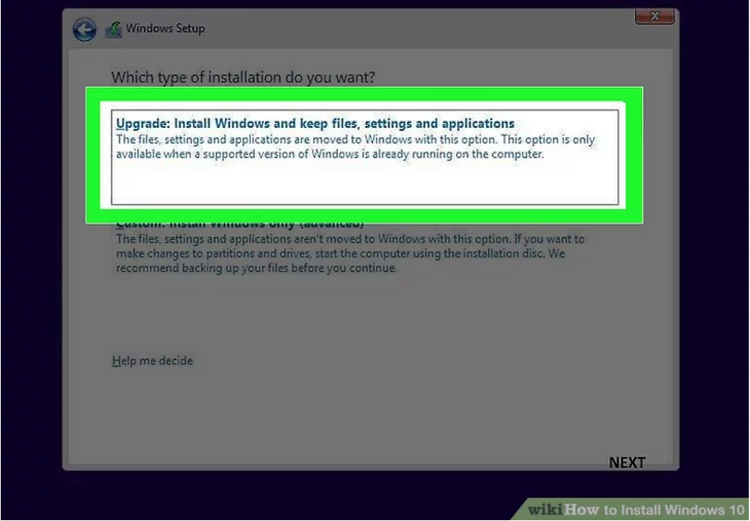Click the Windows Setup title icon
This screenshot has height=521, width=750.
click(114, 30)
